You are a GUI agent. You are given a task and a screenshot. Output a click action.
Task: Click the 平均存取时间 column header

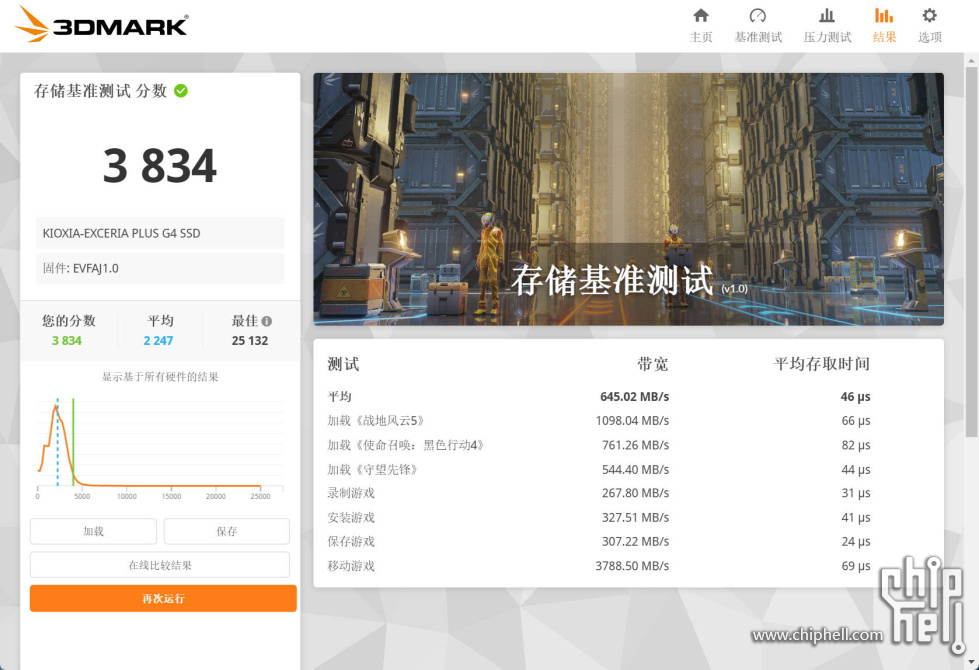pyautogui.click(x=822, y=364)
